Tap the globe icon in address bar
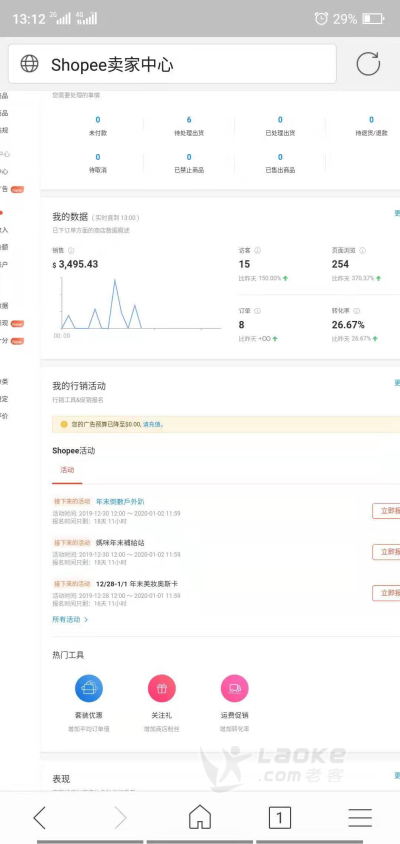The image size is (400, 844). click(30, 64)
